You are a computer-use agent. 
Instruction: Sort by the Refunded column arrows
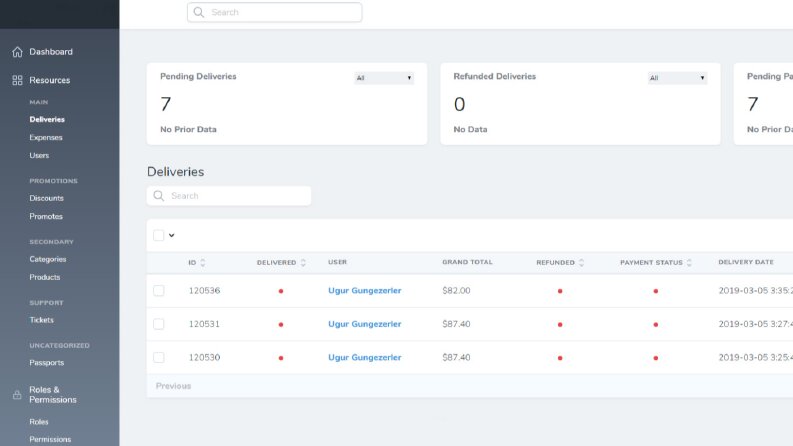[582, 262]
